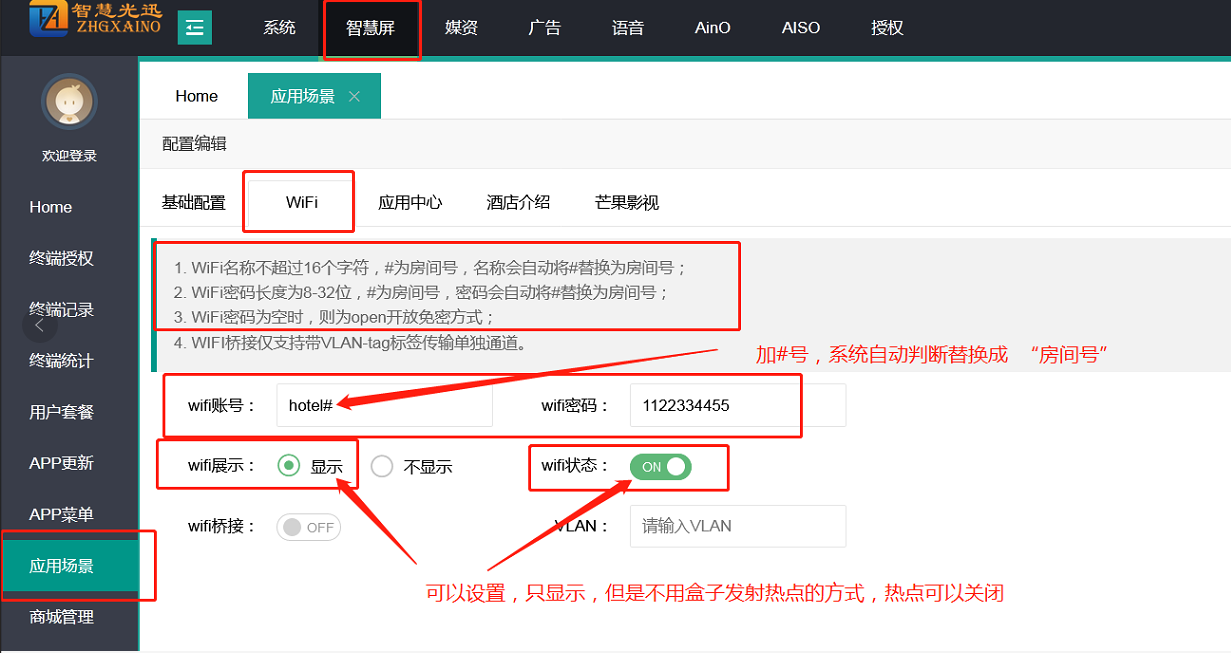Select the 显示 radio button
Viewport: 1231px width, 653px height.
[x=289, y=466]
